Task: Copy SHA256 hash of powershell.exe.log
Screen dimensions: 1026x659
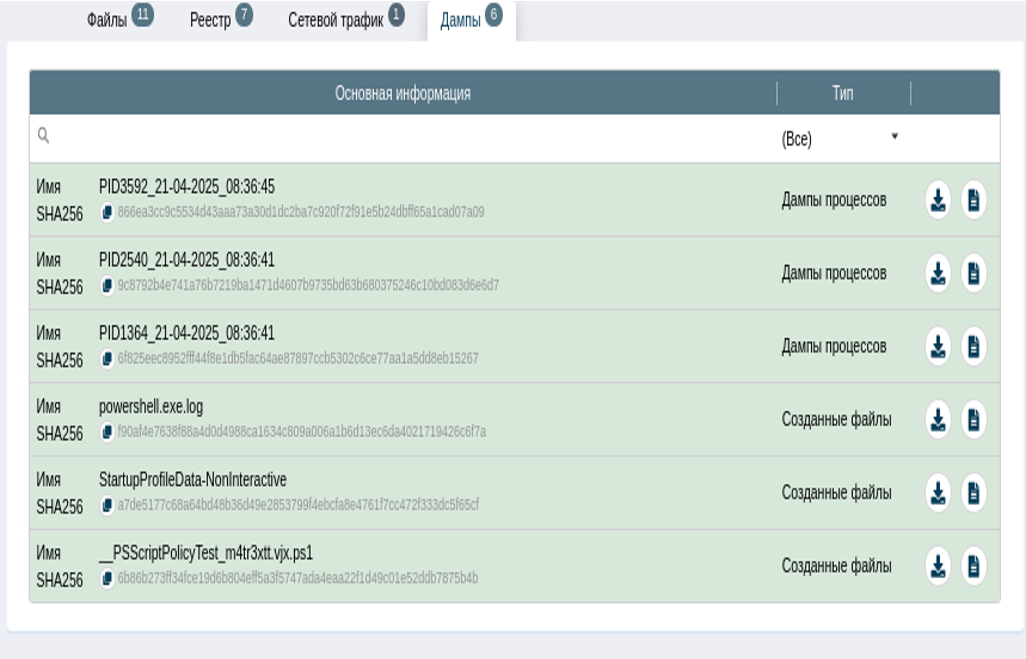Action: click(107, 432)
